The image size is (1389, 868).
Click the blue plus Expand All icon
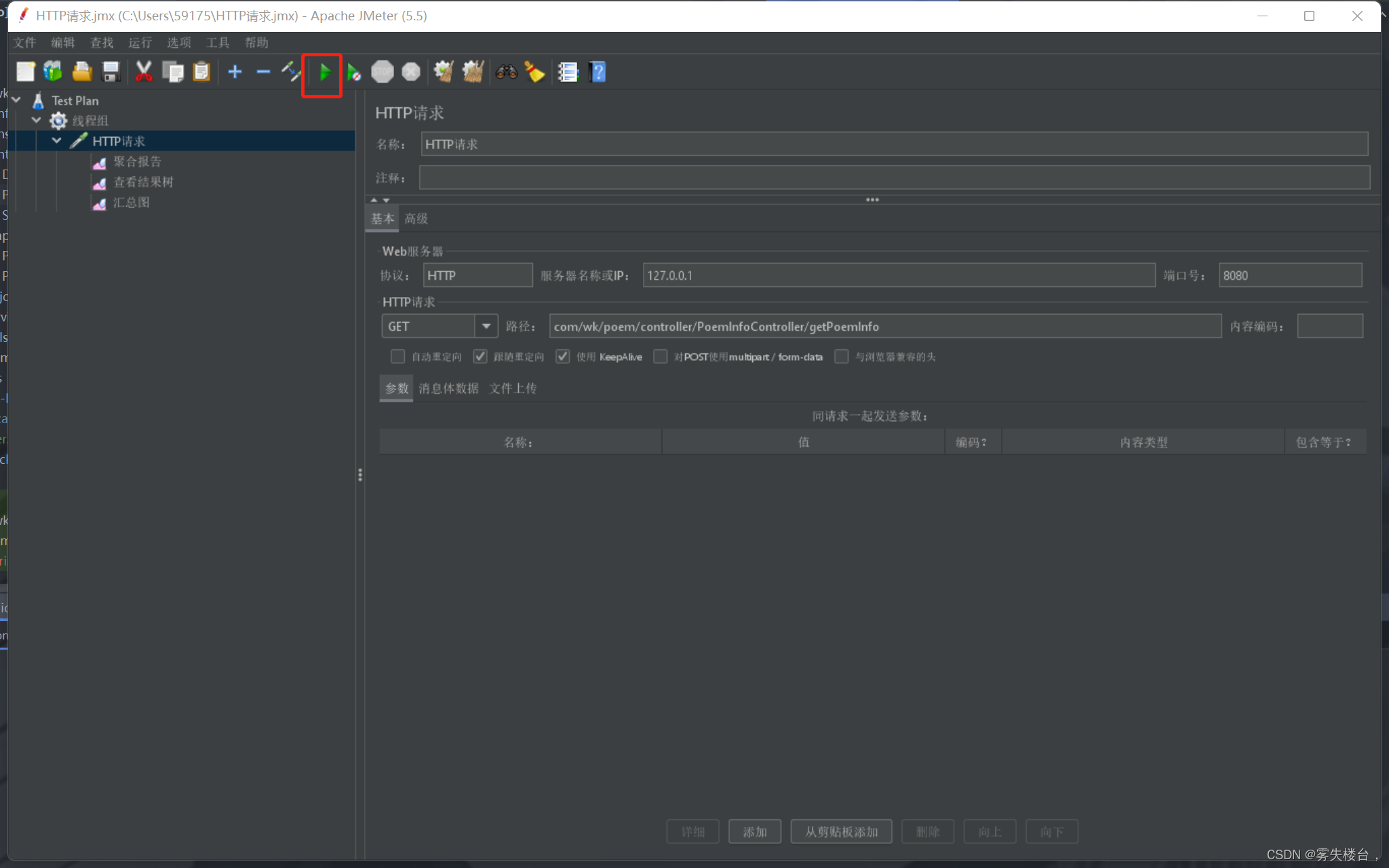click(235, 71)
